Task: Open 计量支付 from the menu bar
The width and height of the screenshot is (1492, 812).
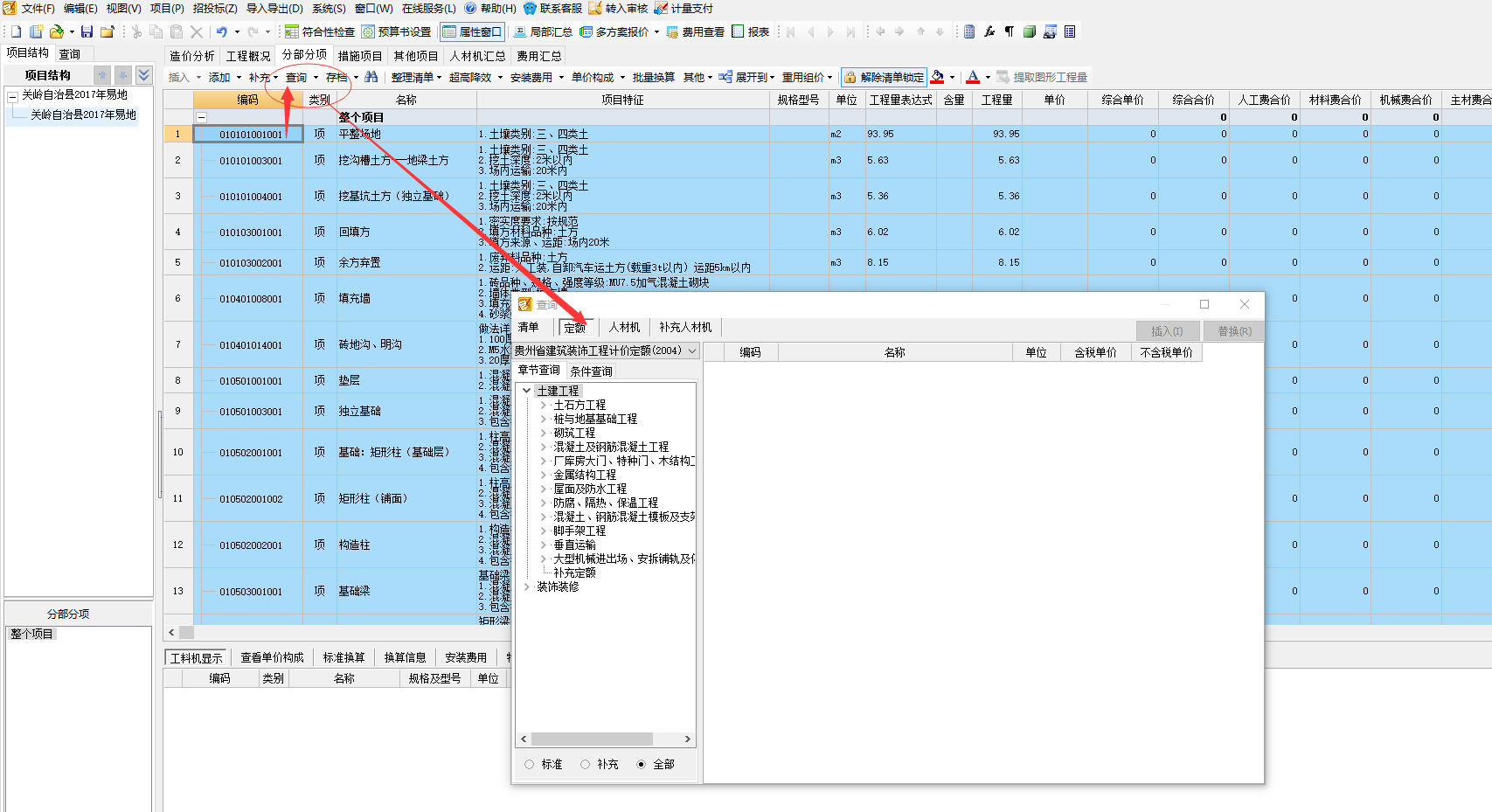Action: point(684,8)
